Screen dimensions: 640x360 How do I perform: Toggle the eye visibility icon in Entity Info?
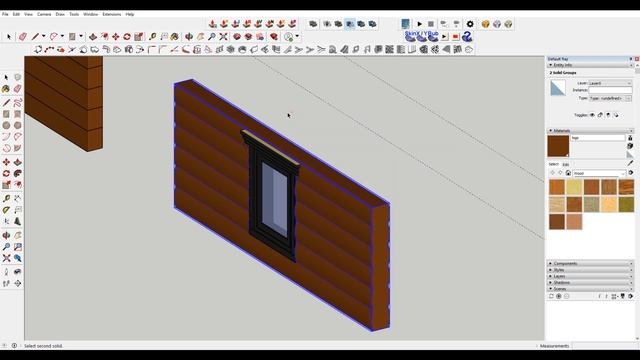pos(592,115)
